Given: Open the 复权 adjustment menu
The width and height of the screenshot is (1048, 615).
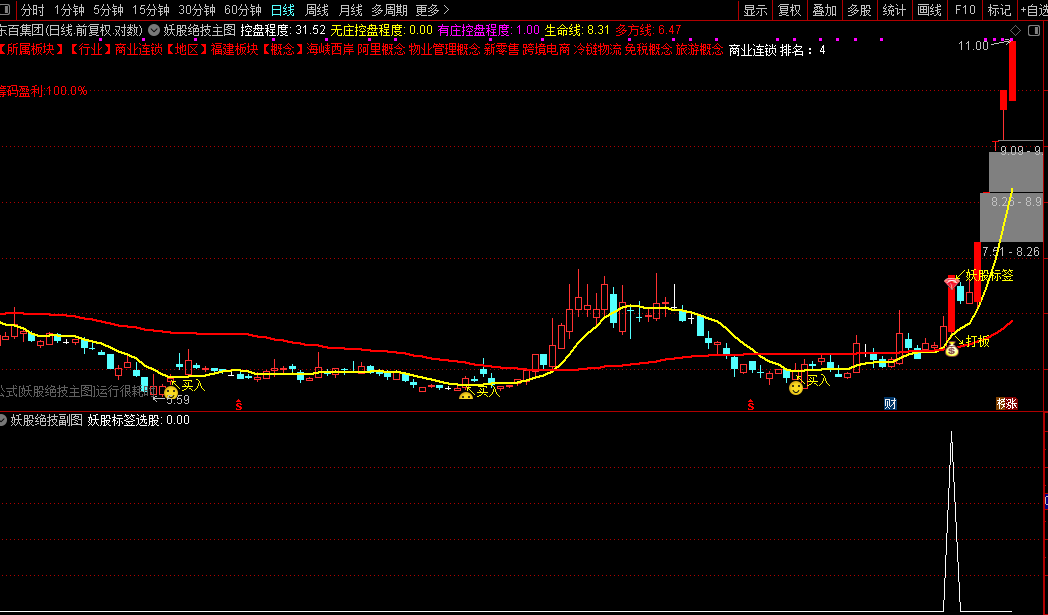Looking at the screenshot, I should click(790, 10).
